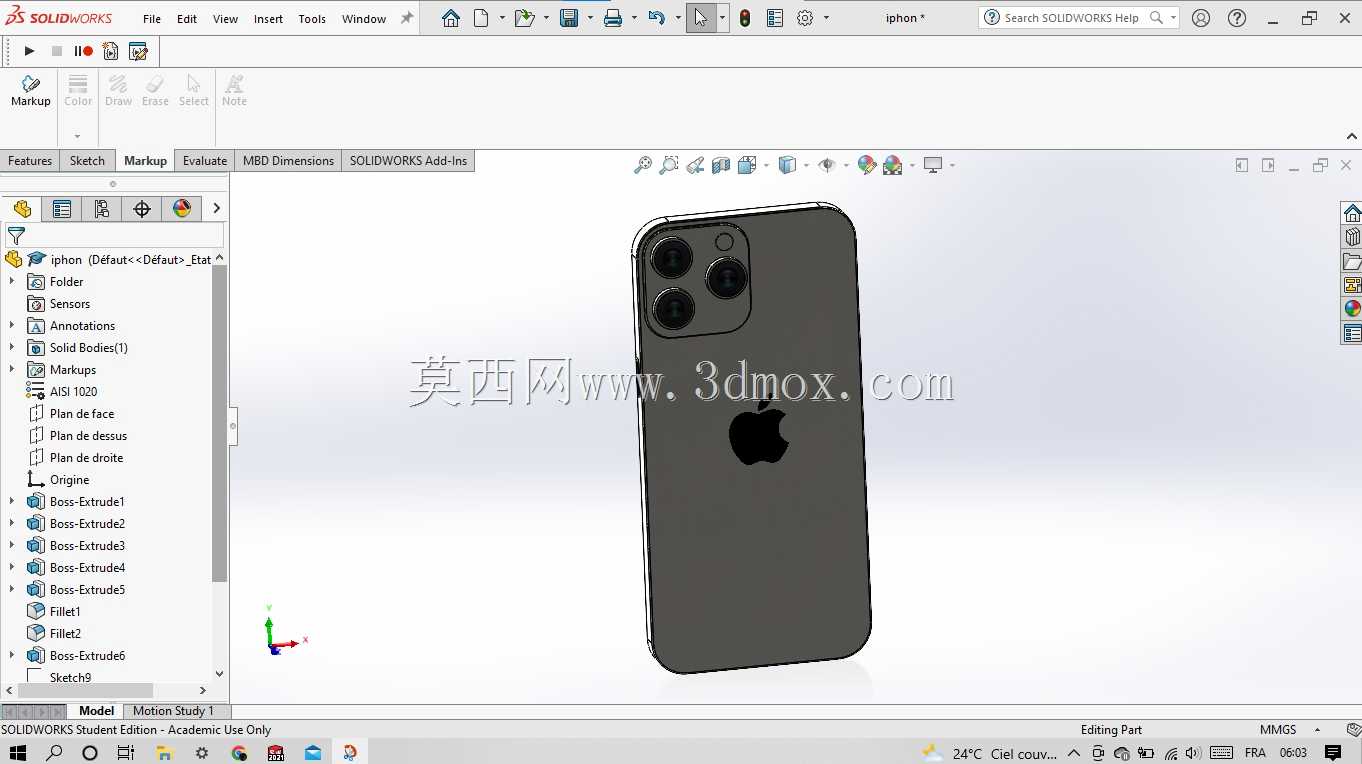Screen dimensions: 1362x764
Task: Open the Apply Scene dropdown arrow
Action: (x=912, y=165)
